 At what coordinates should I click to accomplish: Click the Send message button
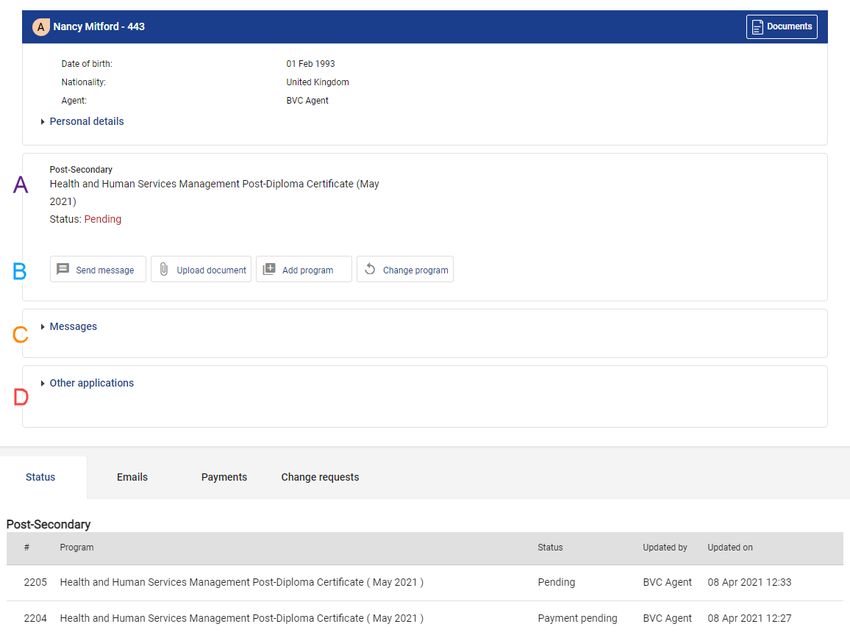click(98, 270)
